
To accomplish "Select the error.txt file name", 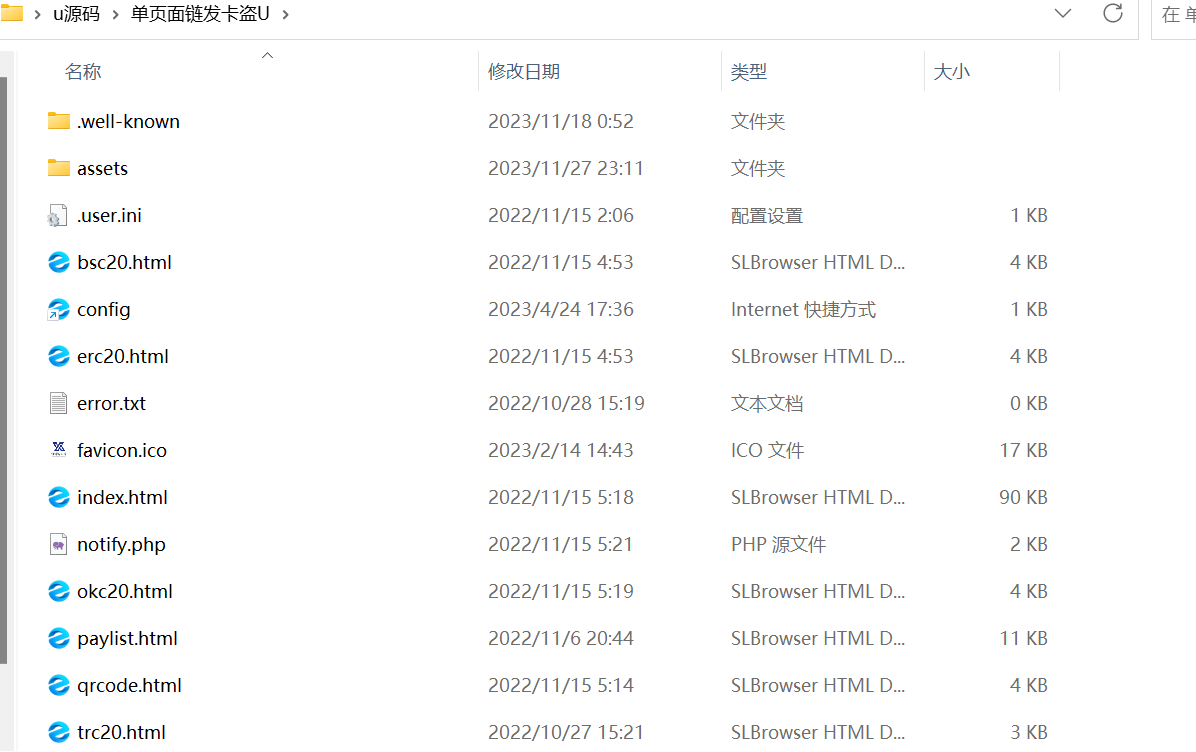I will point(111,403).
